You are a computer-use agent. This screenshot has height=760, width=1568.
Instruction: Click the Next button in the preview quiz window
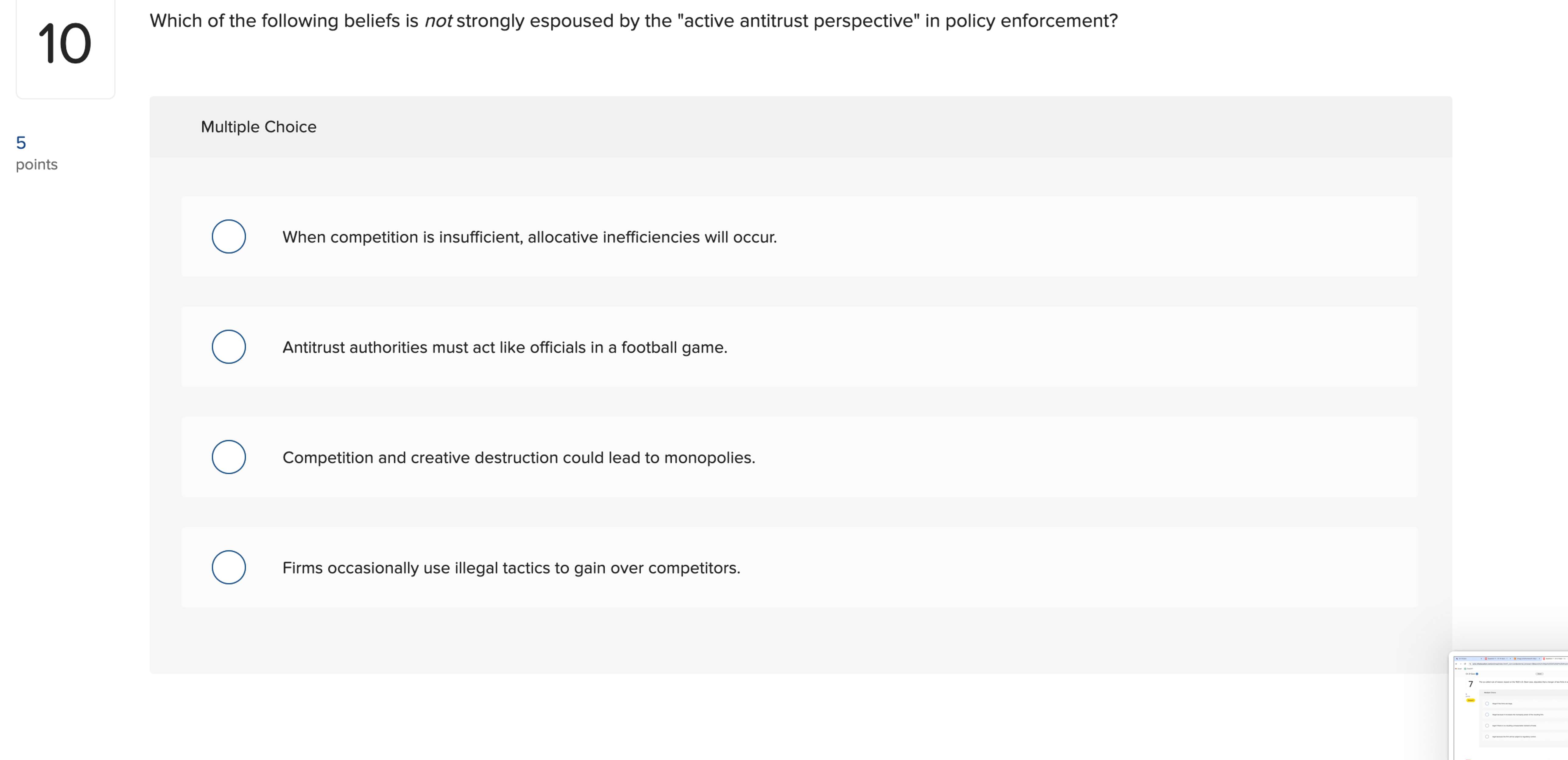point(1539,674)
